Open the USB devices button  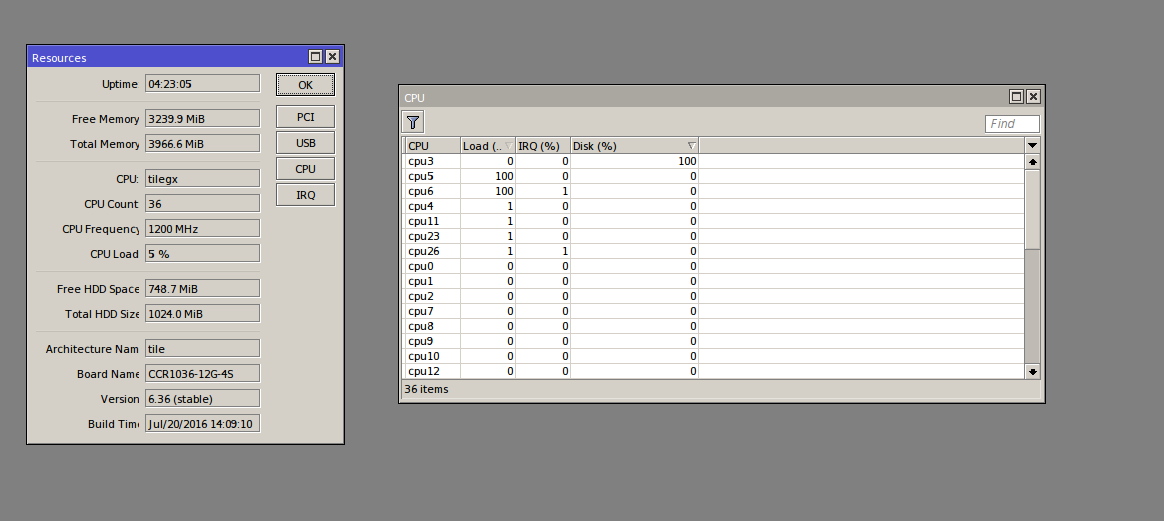305,142
